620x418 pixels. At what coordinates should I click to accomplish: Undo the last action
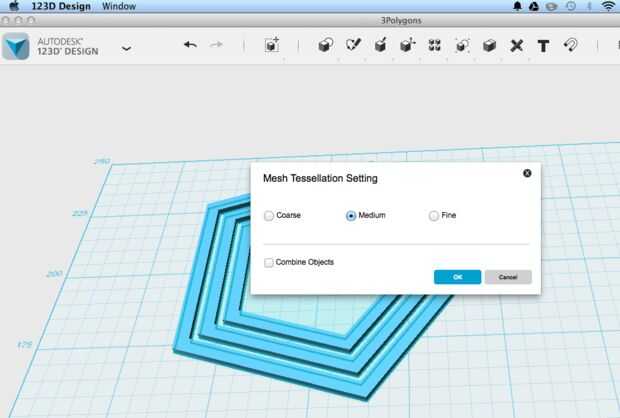(190, 45)
